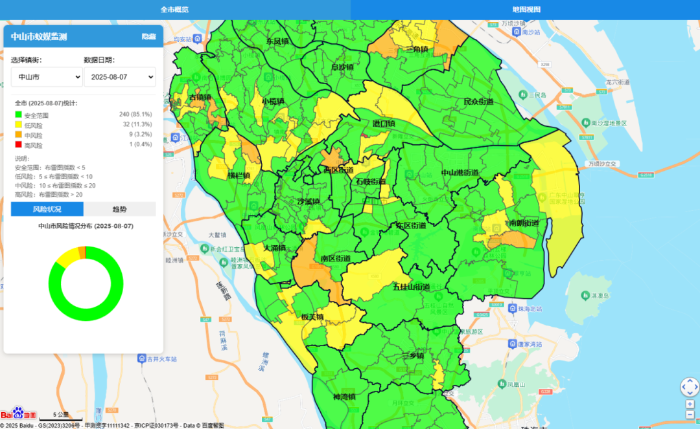Screen dimensions: 700x429
Task: Click the 东凤镇 region label on map
Action: tap(277, 42)
